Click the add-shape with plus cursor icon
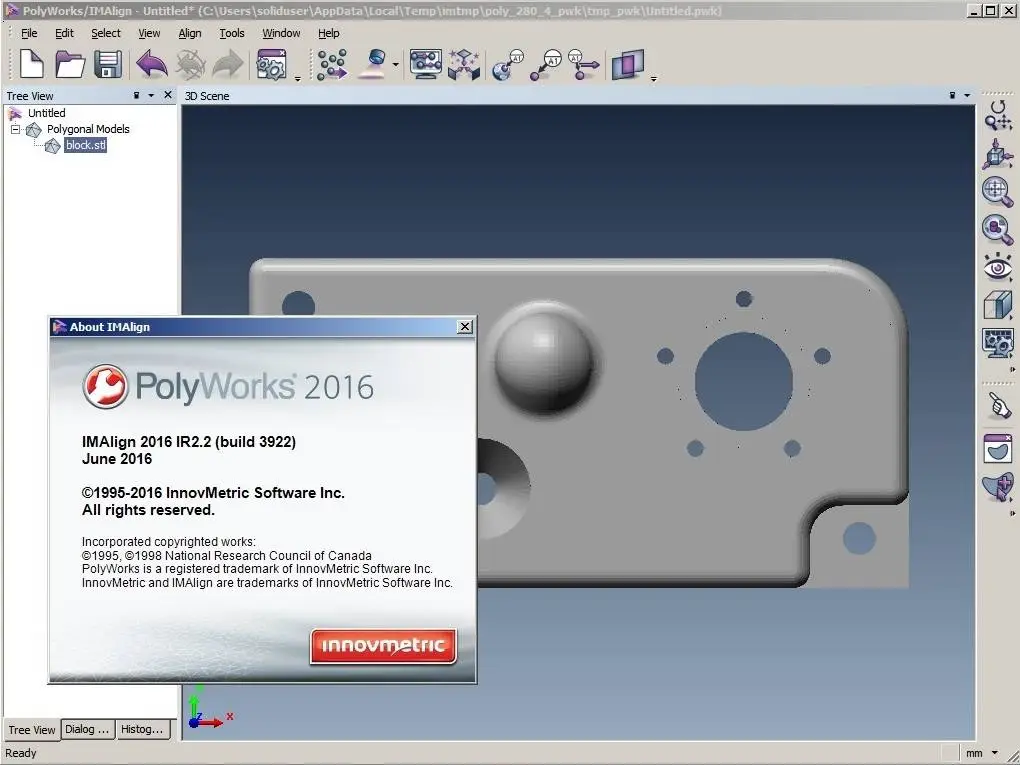Screen dimensions: 1020x765 click(x=998, y=487)
